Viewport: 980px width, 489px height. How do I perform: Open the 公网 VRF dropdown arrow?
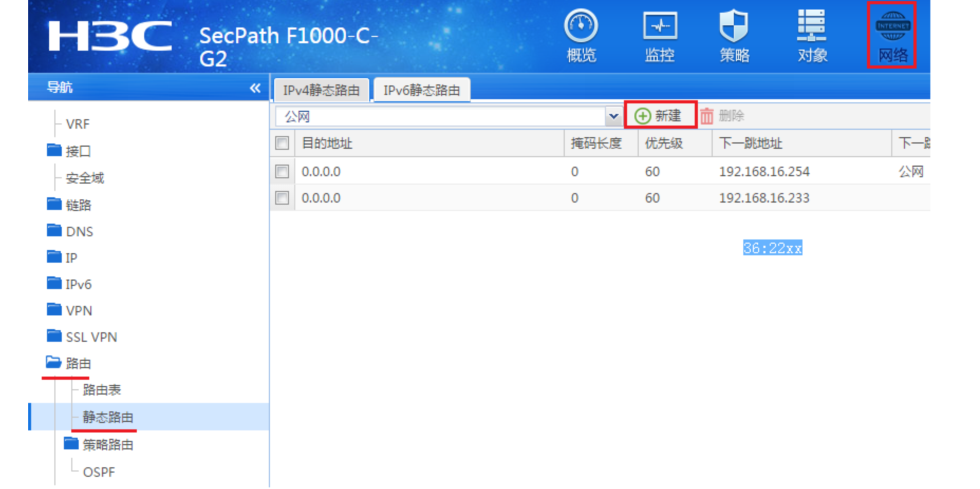coord(613,116)
